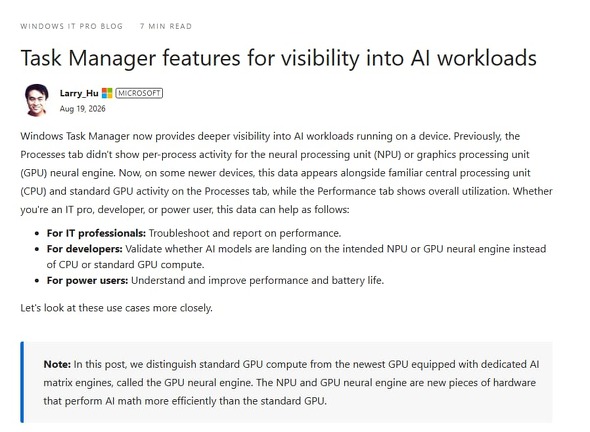This screenshot has width=590, height=432.
Task: Click the opening paragraph starting 'Windows Task Manager'
Action: [x=286, y=173]
